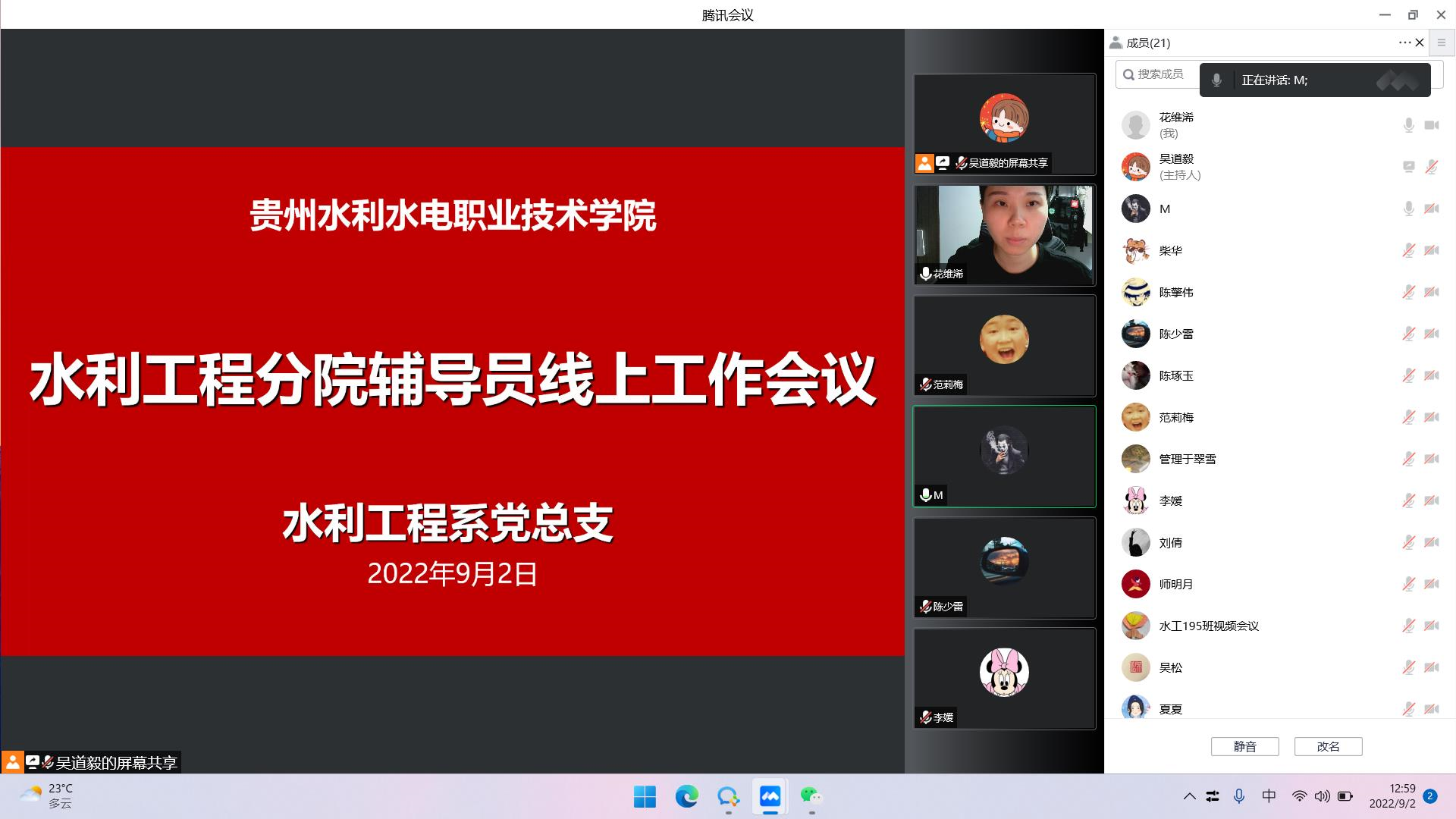Click camera-off icon for 刘倩
The image size is (1456, 819).
(x=1432, y=542)
